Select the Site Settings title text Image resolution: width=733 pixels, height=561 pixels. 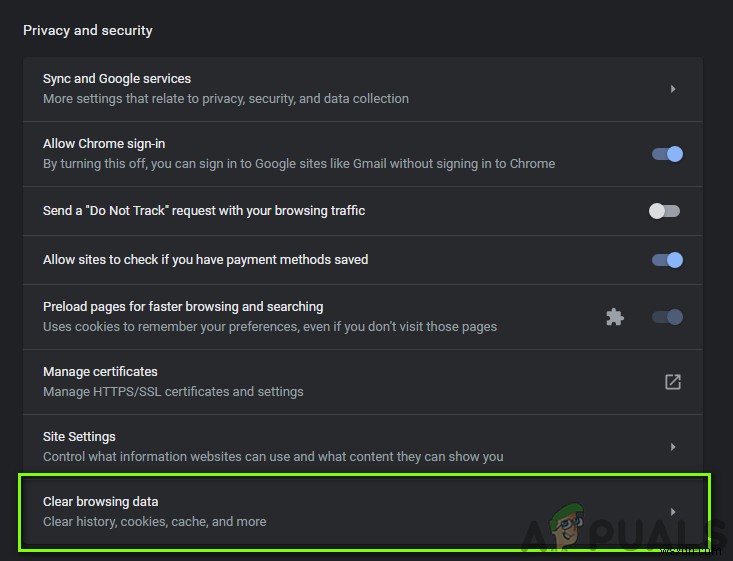click(x=79, y=437)
